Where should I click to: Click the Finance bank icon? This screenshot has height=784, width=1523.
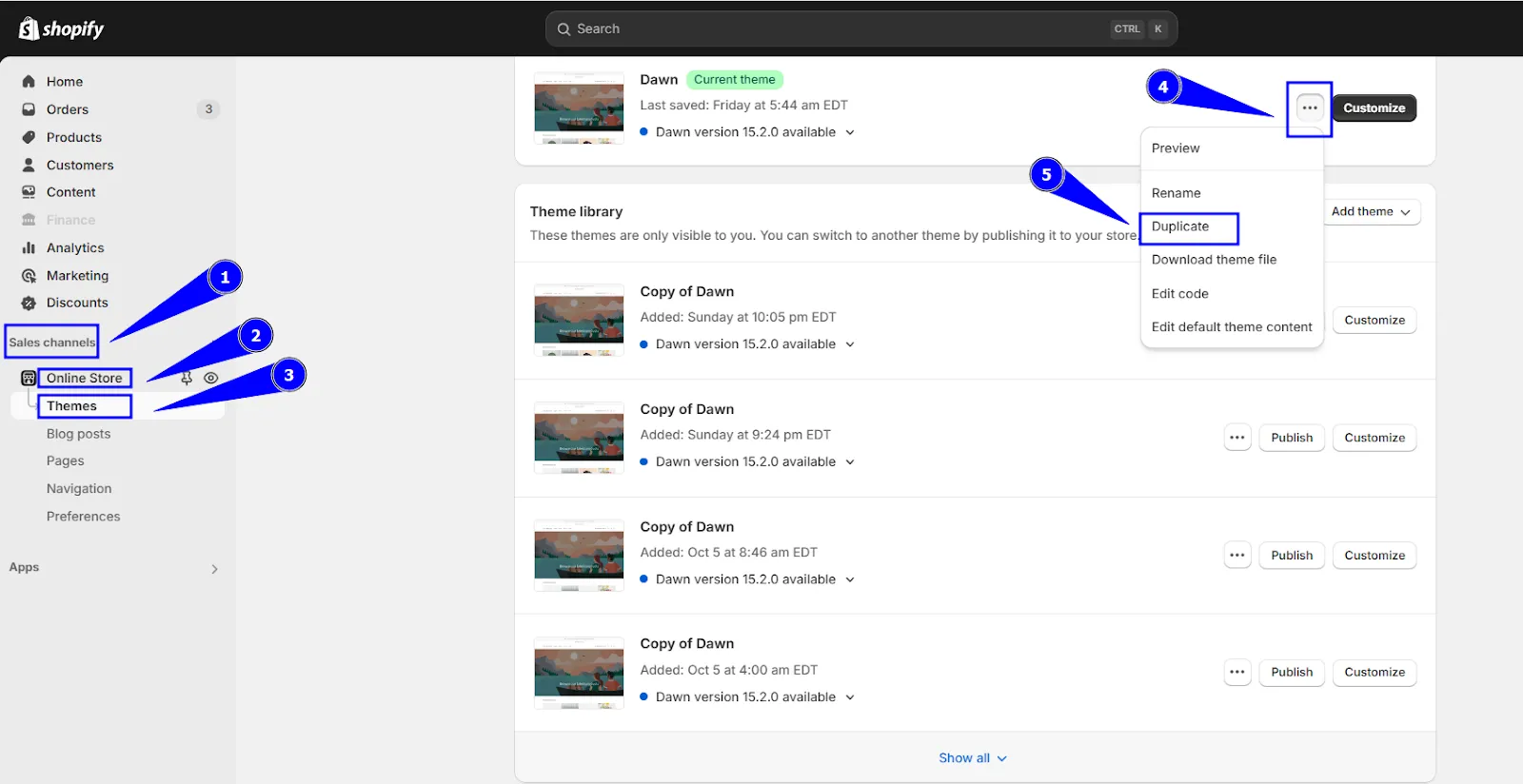(29, 220)
